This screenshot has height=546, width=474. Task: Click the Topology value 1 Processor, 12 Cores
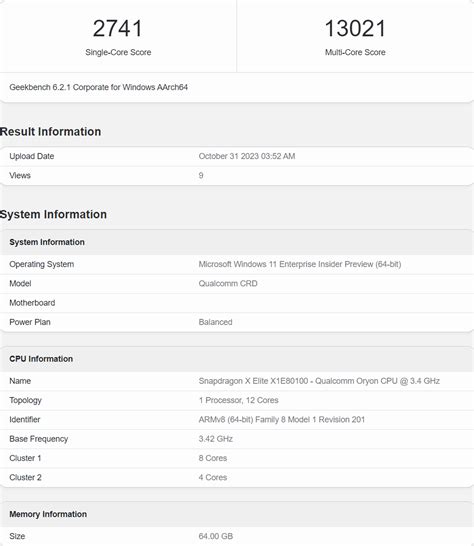click(x=239, y=400)
